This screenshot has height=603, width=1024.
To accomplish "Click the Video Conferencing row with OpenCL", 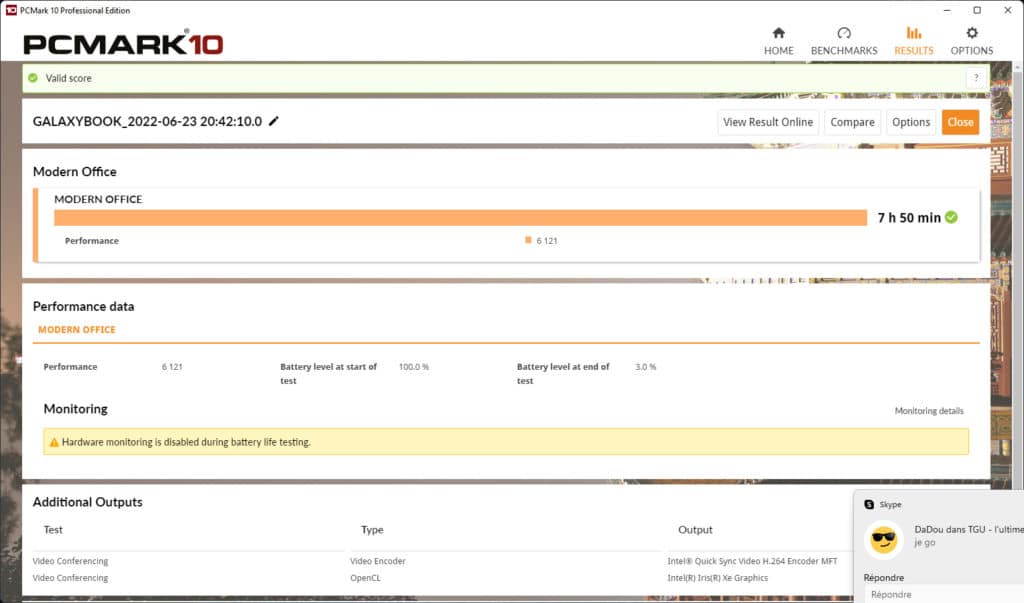I will coord(70,578).
